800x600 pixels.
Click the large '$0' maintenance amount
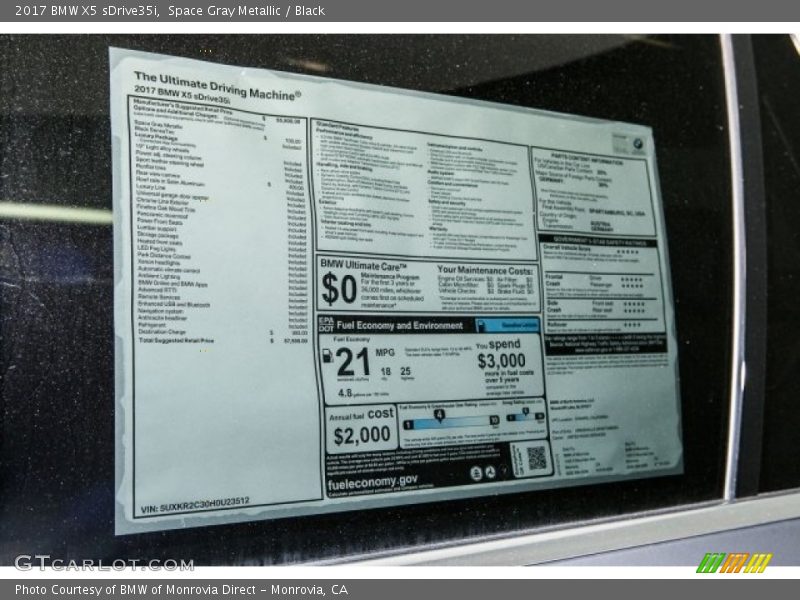click(339, 289)
